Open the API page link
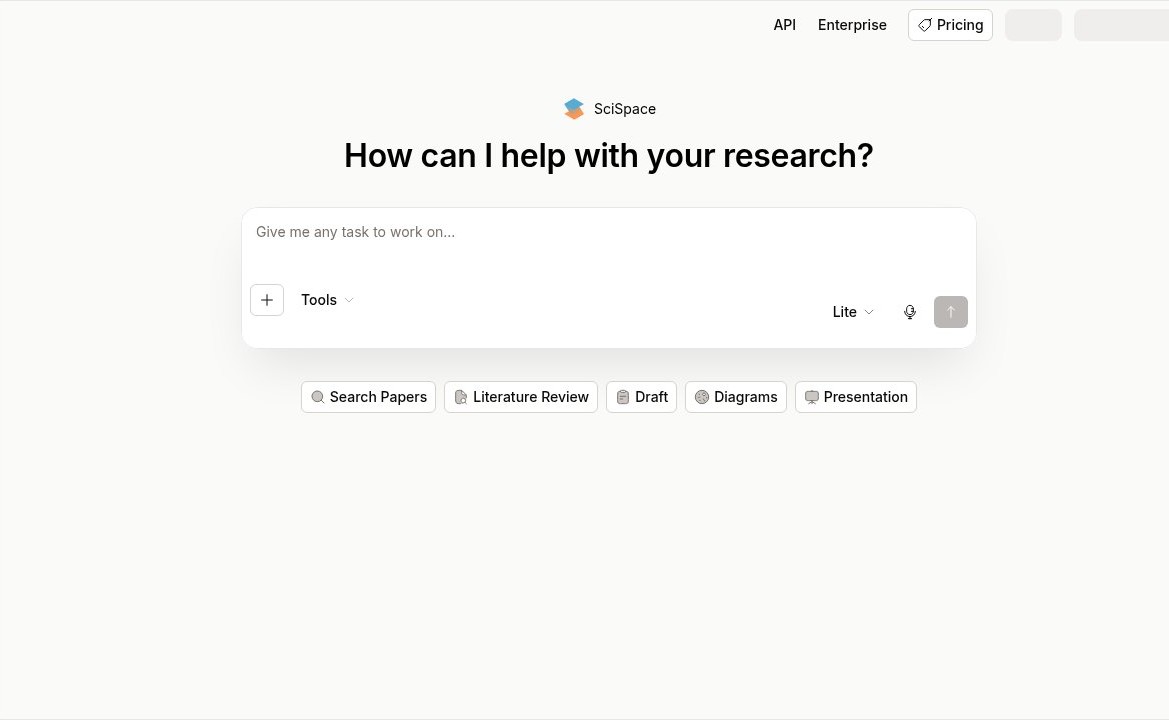 pyautogui.click(x=784, y=25)
